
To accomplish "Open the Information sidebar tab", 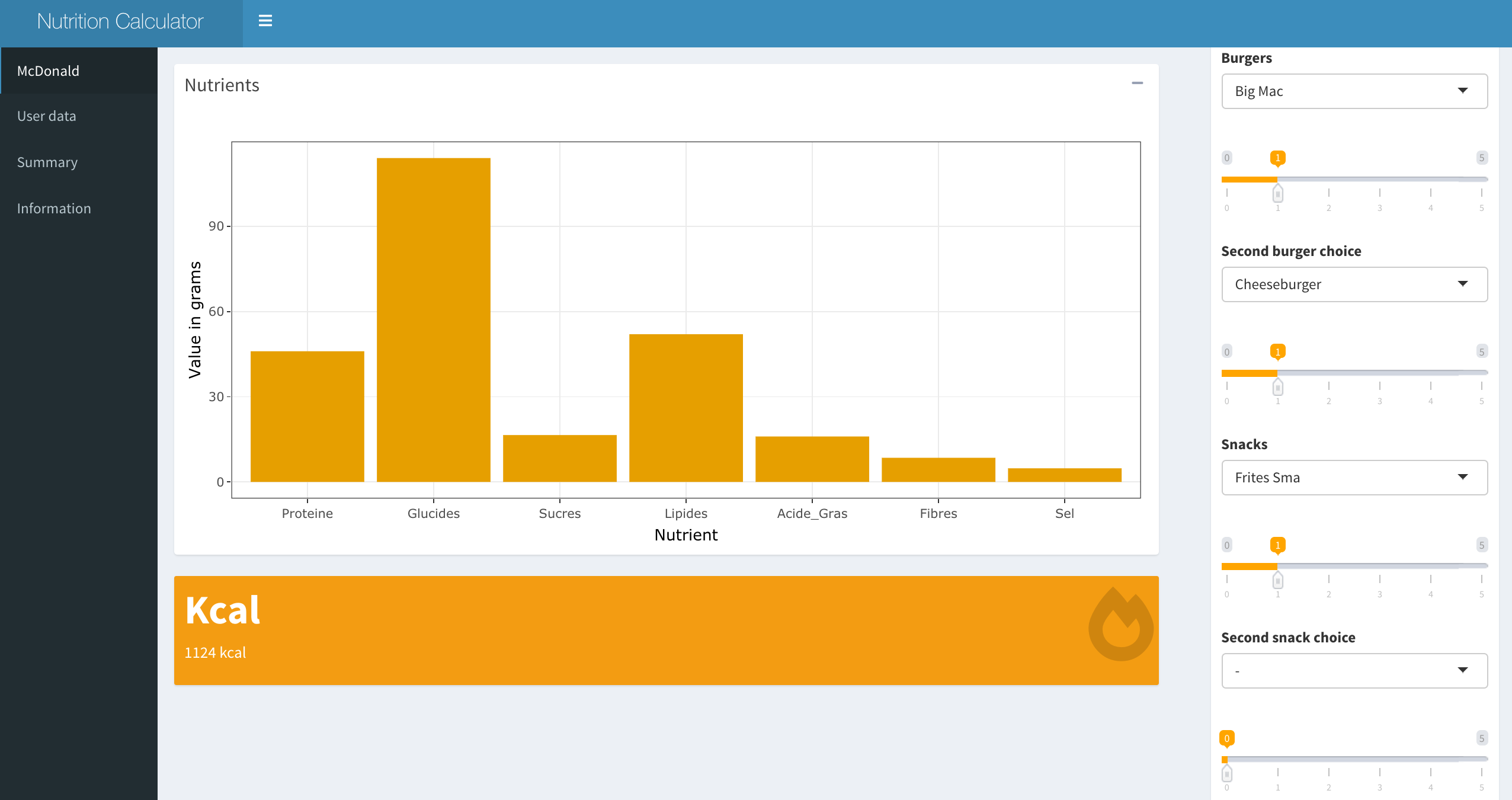I will [54, 209].
